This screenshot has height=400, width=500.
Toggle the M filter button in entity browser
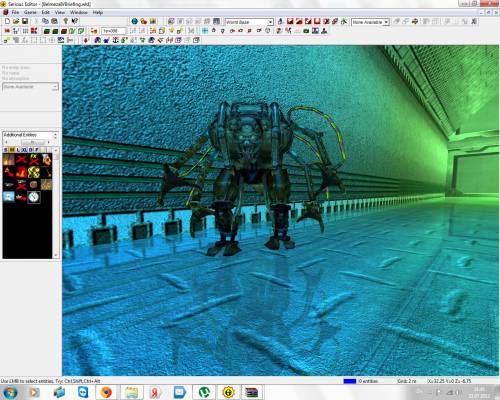[x=12, y=150]
